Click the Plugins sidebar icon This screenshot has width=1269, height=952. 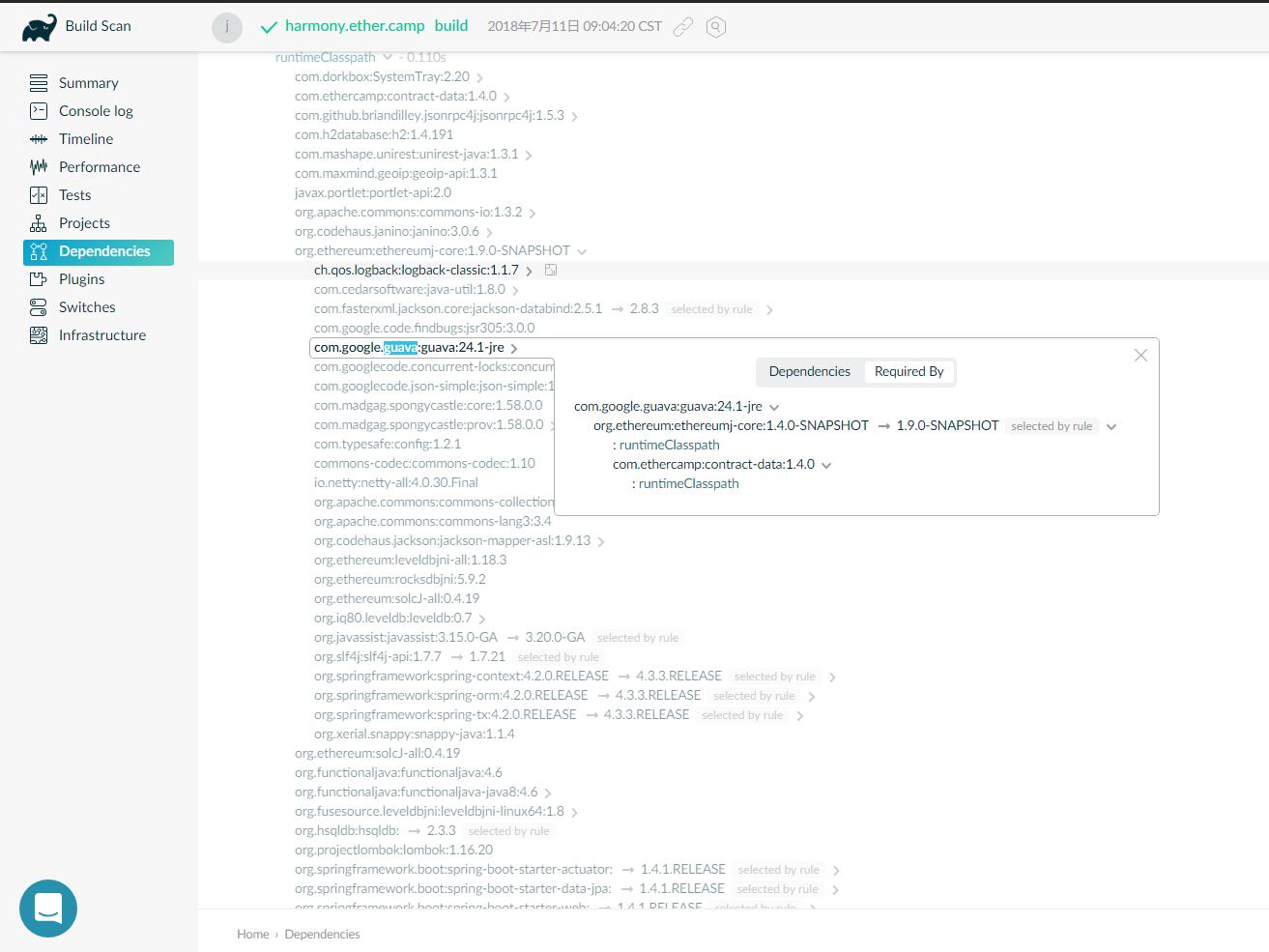(39, 279)
